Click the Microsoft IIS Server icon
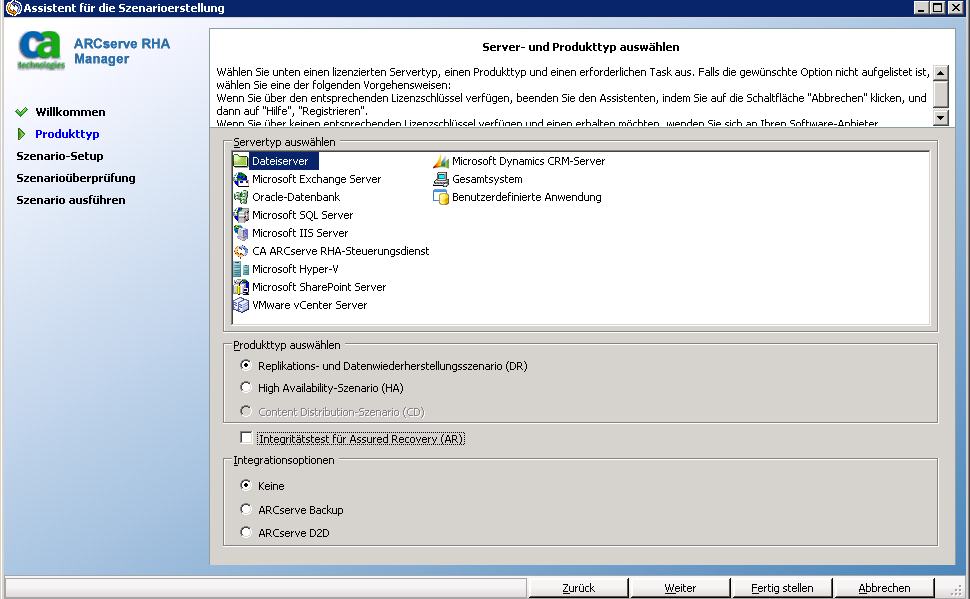 241,233
